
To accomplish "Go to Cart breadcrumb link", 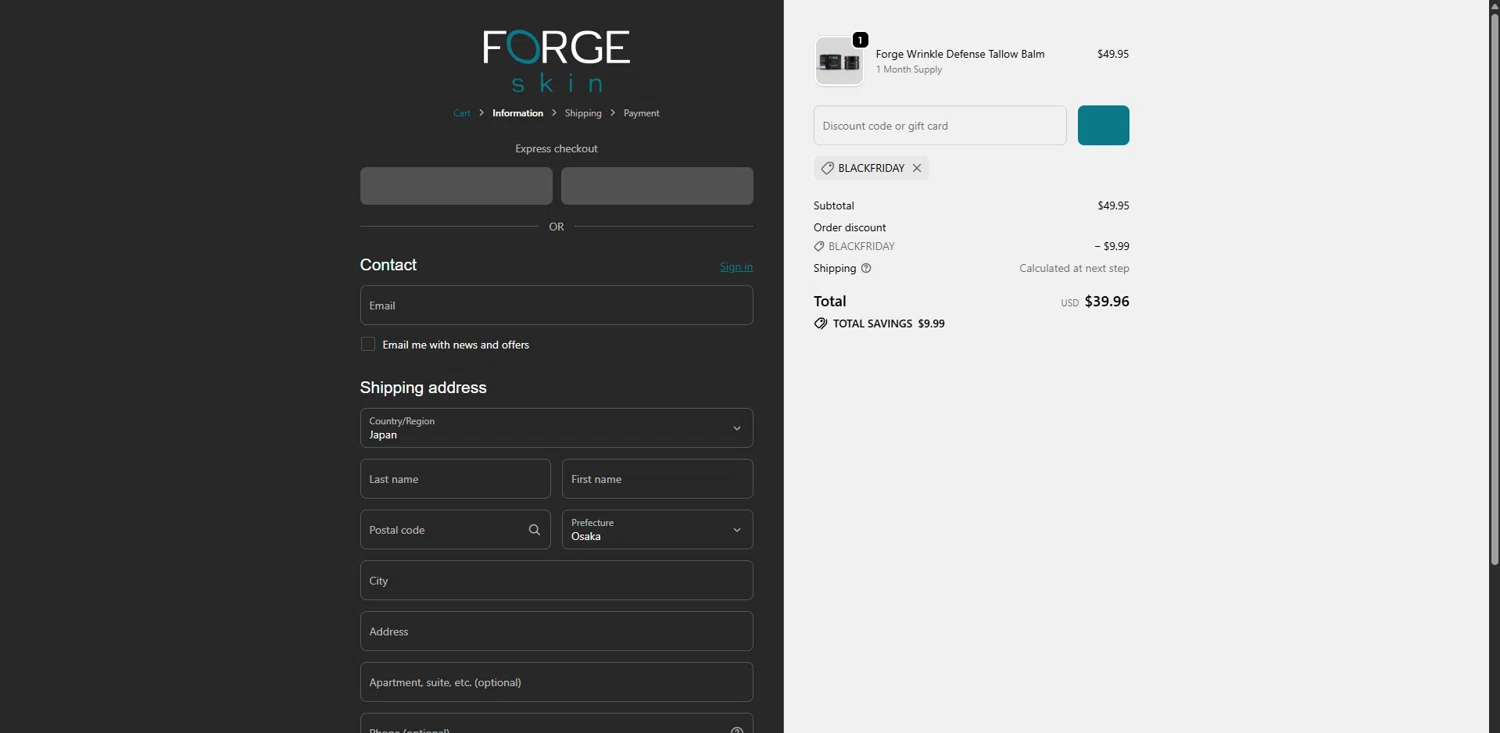I will (x=461, y=113).
